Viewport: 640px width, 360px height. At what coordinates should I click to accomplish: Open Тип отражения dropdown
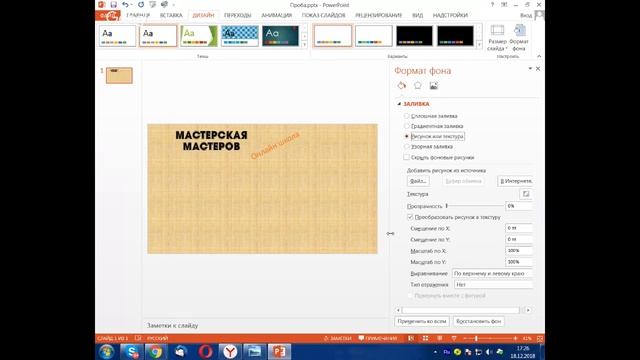coord(493,284)
